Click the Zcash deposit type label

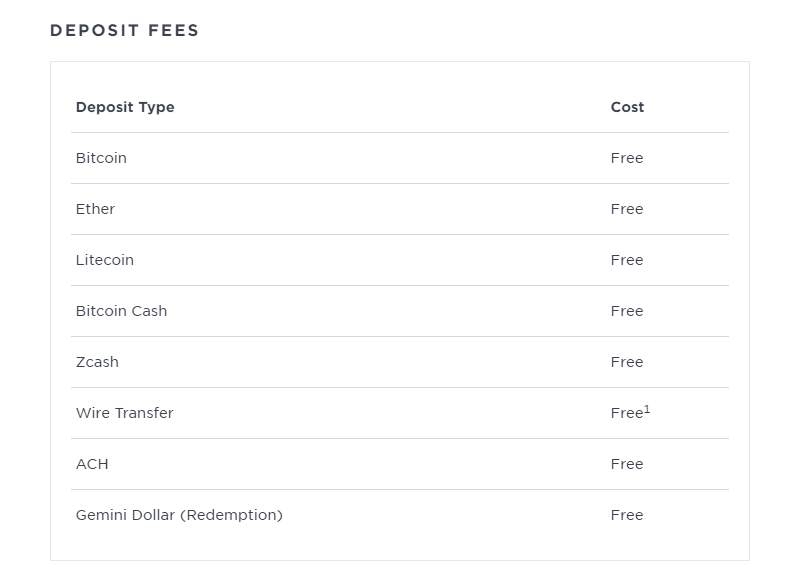click(97, 362)
